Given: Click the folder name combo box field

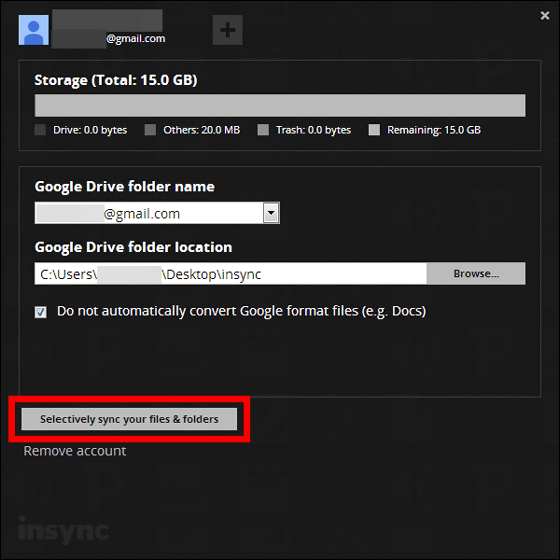Looking at the screenshot, I should pos(157,213).
